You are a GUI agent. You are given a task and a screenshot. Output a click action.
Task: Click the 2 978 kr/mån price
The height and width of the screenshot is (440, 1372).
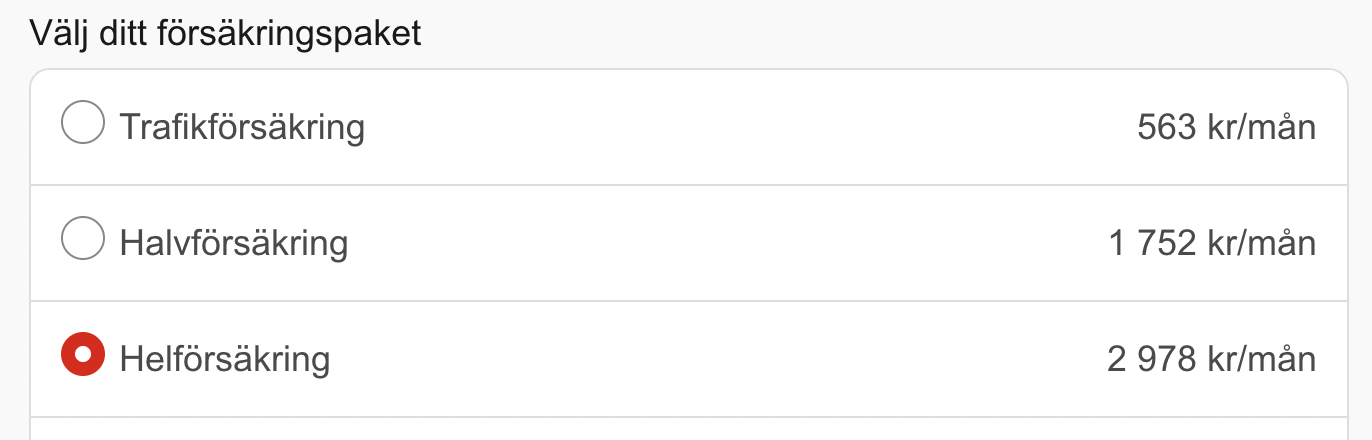(x=1211, y=359)
